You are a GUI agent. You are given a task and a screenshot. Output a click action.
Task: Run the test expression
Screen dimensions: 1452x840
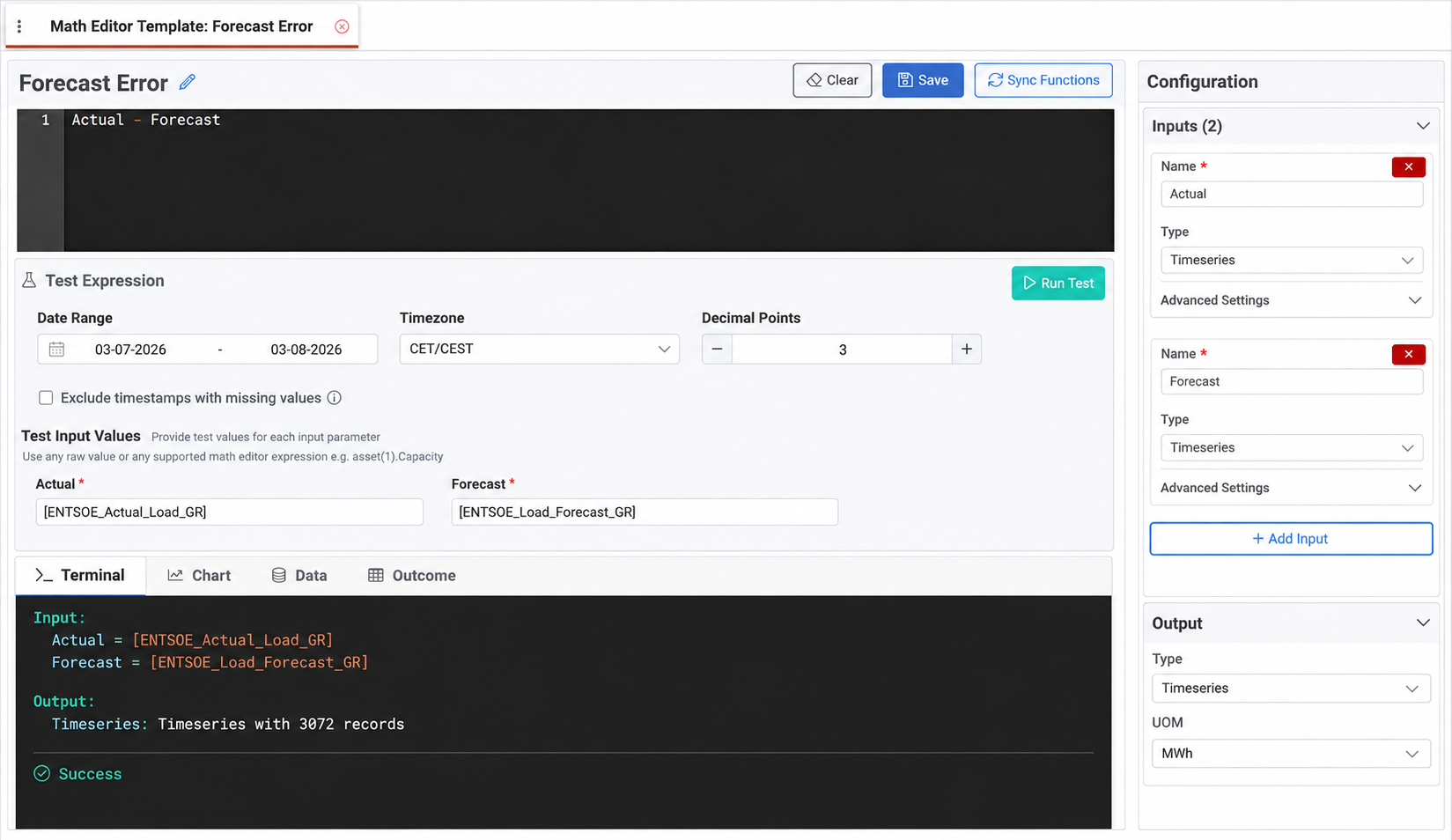1058,283
